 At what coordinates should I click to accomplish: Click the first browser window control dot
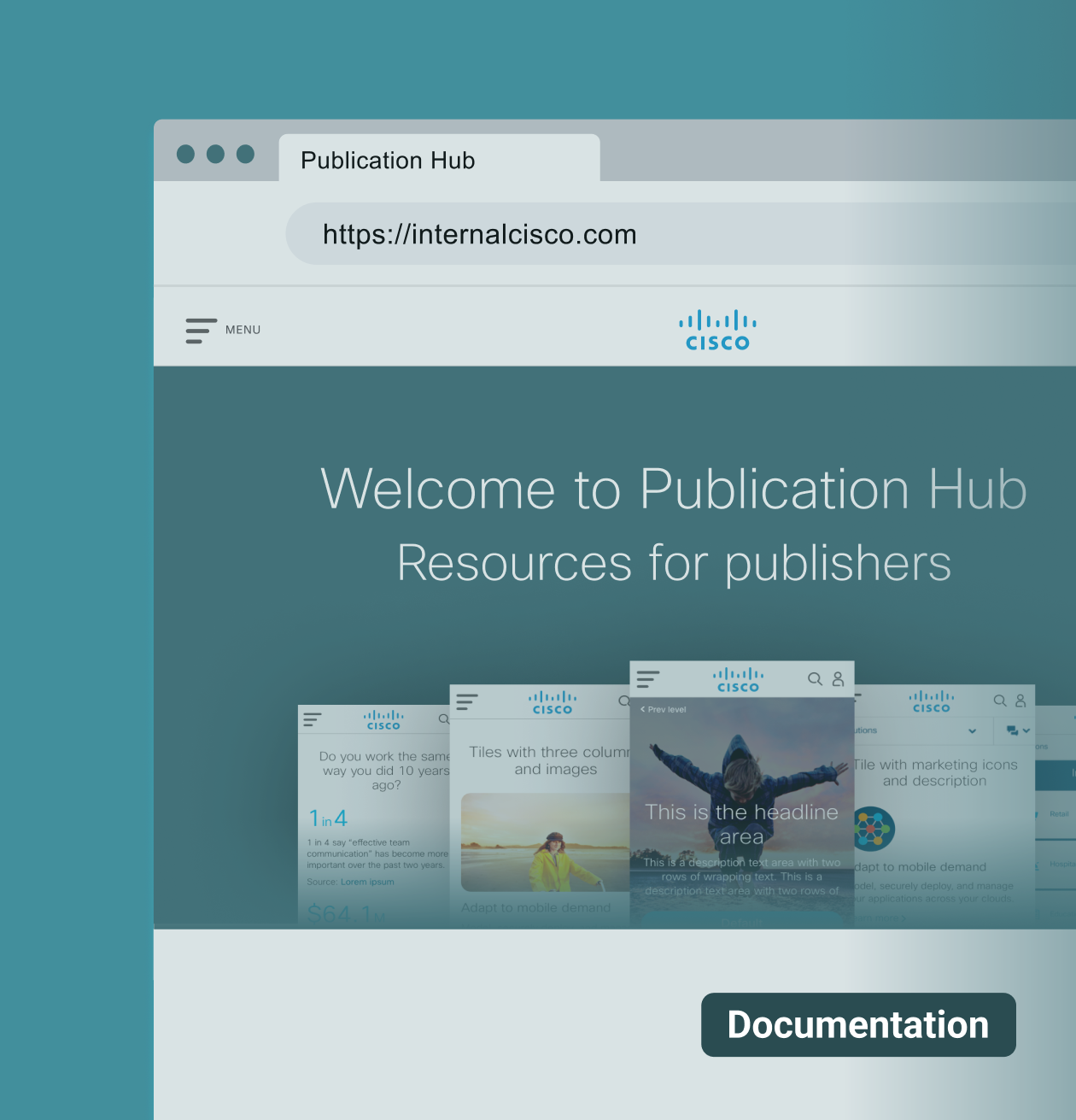point(185,154)
